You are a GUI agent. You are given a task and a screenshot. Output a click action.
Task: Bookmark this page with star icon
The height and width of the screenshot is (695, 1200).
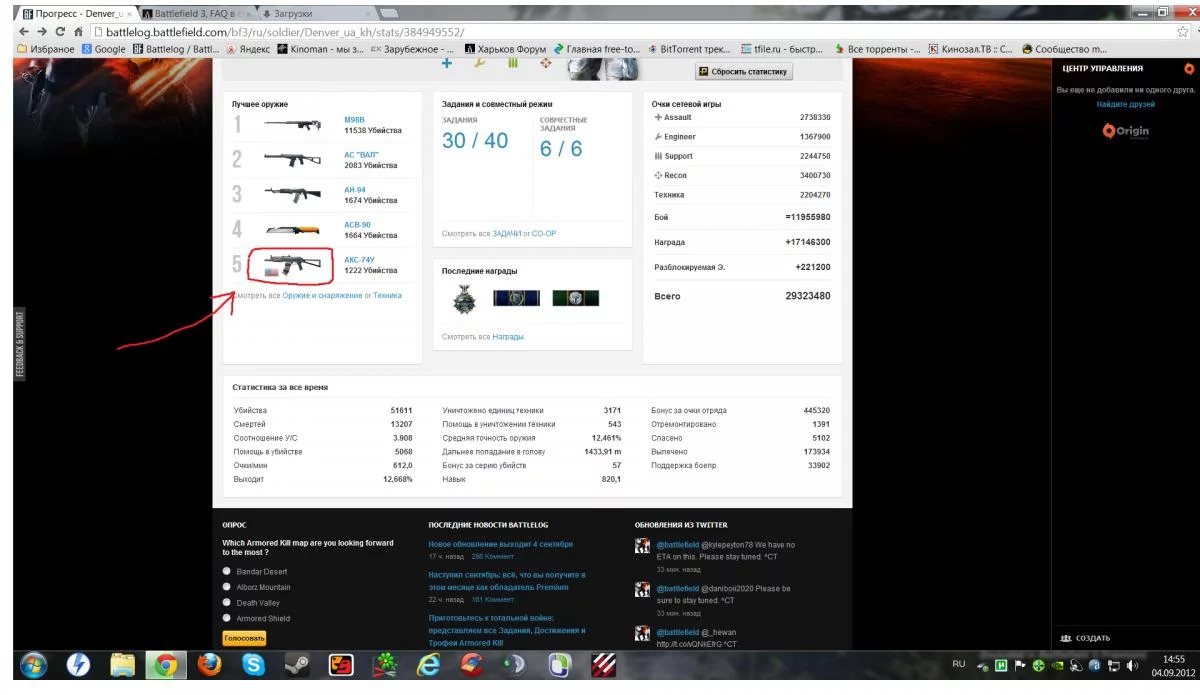tap(1183, 32)
